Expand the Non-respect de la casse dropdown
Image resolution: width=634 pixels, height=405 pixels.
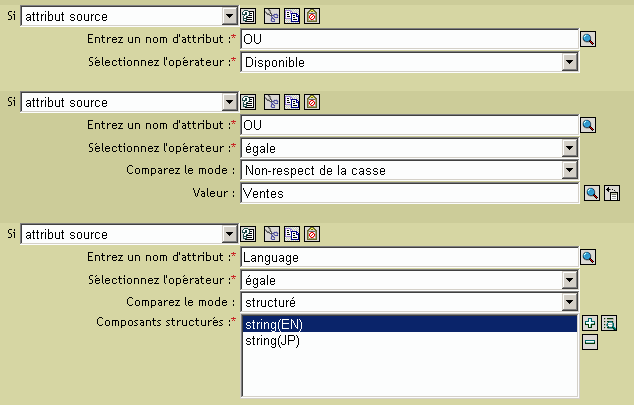(569, 170)
